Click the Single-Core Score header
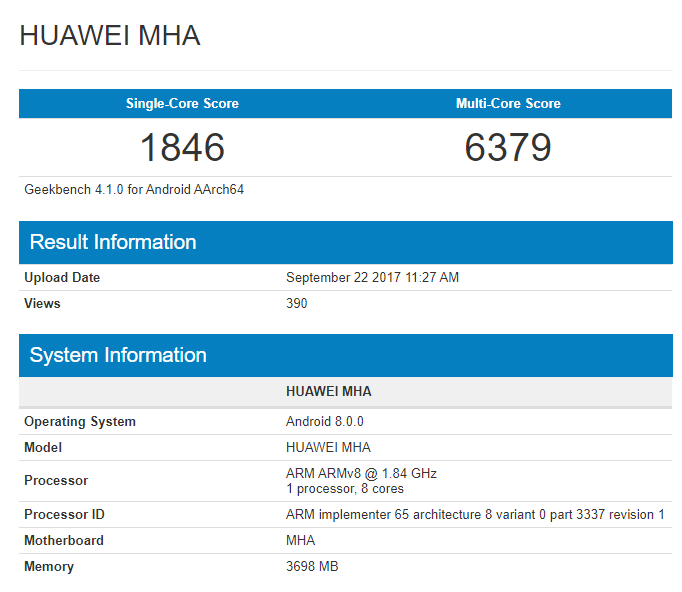 [x=182, y=104]
